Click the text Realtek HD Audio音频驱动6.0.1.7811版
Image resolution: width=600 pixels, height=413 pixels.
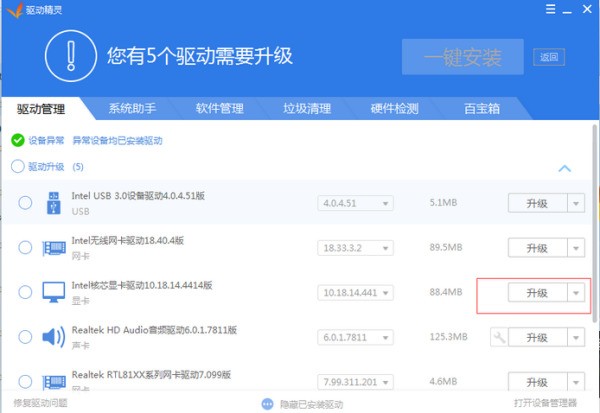pos(154,330)
